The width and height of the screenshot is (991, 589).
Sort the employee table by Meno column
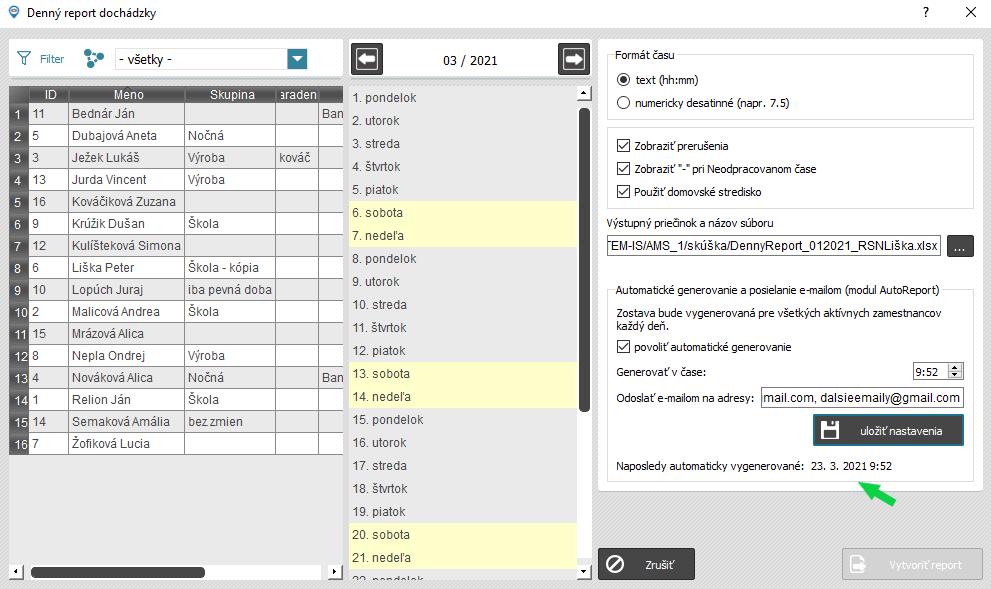[127, 95]
